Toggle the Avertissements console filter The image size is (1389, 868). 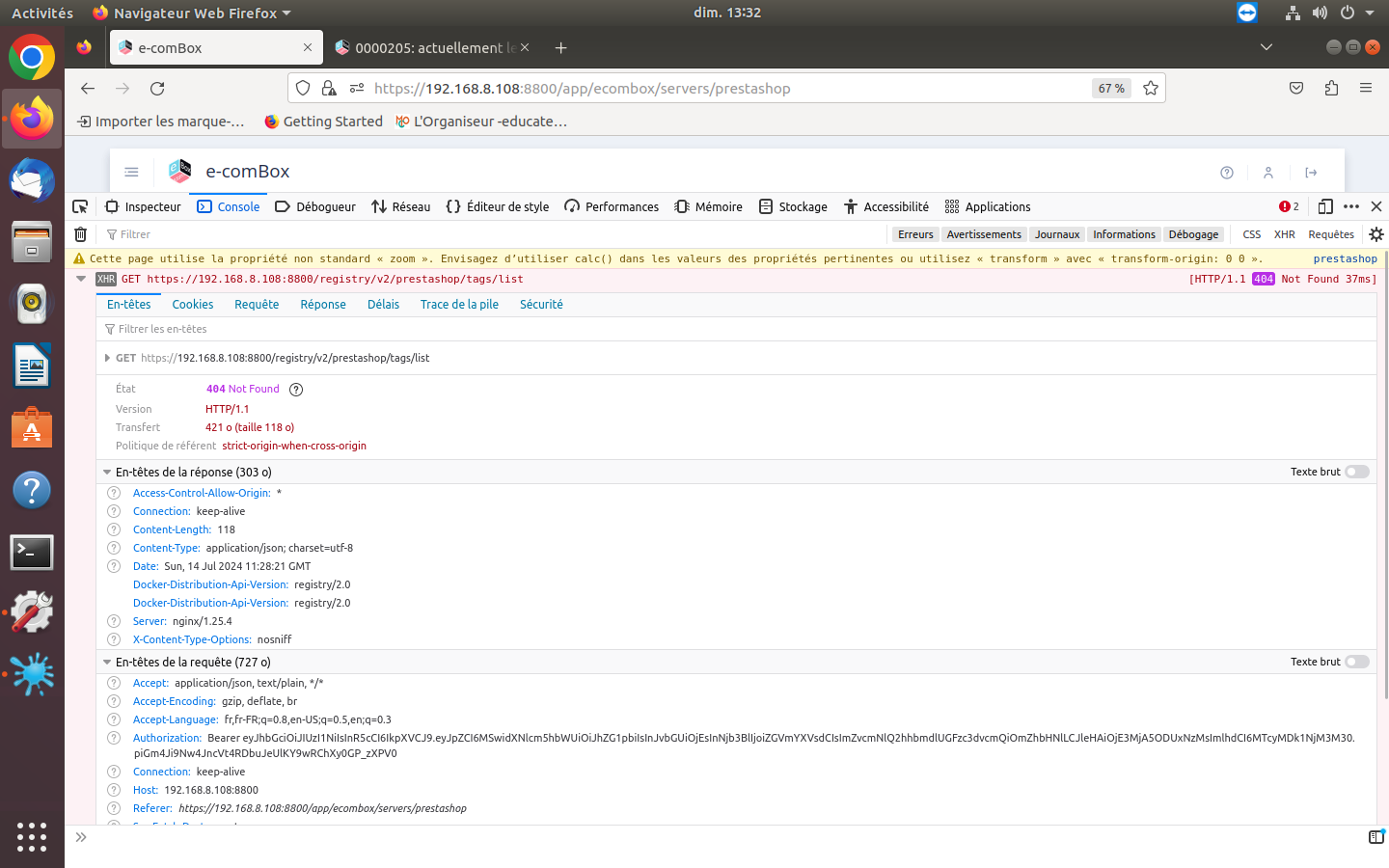point(984,234)
